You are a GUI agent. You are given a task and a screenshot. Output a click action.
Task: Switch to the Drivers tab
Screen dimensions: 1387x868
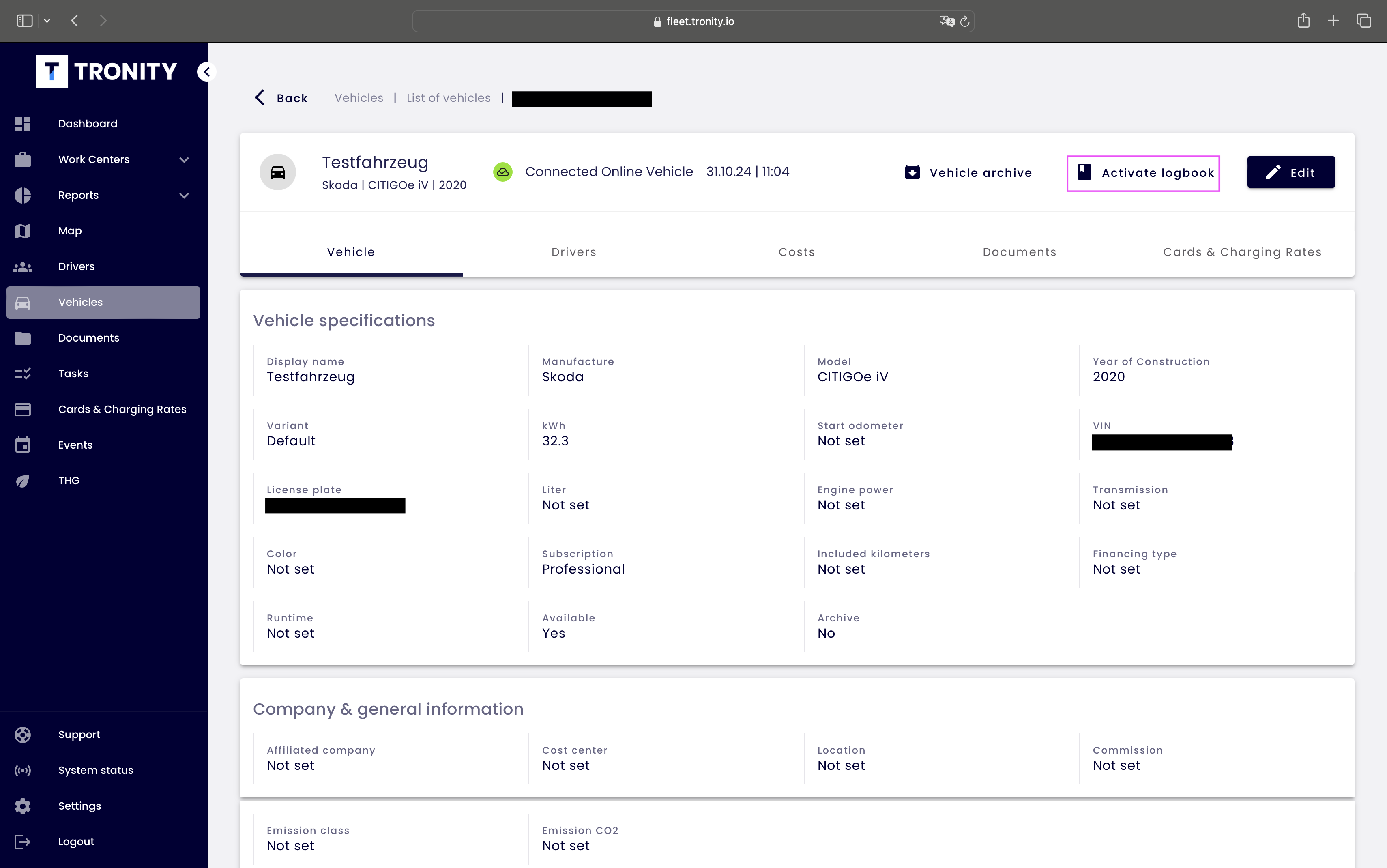click(574, 252)
